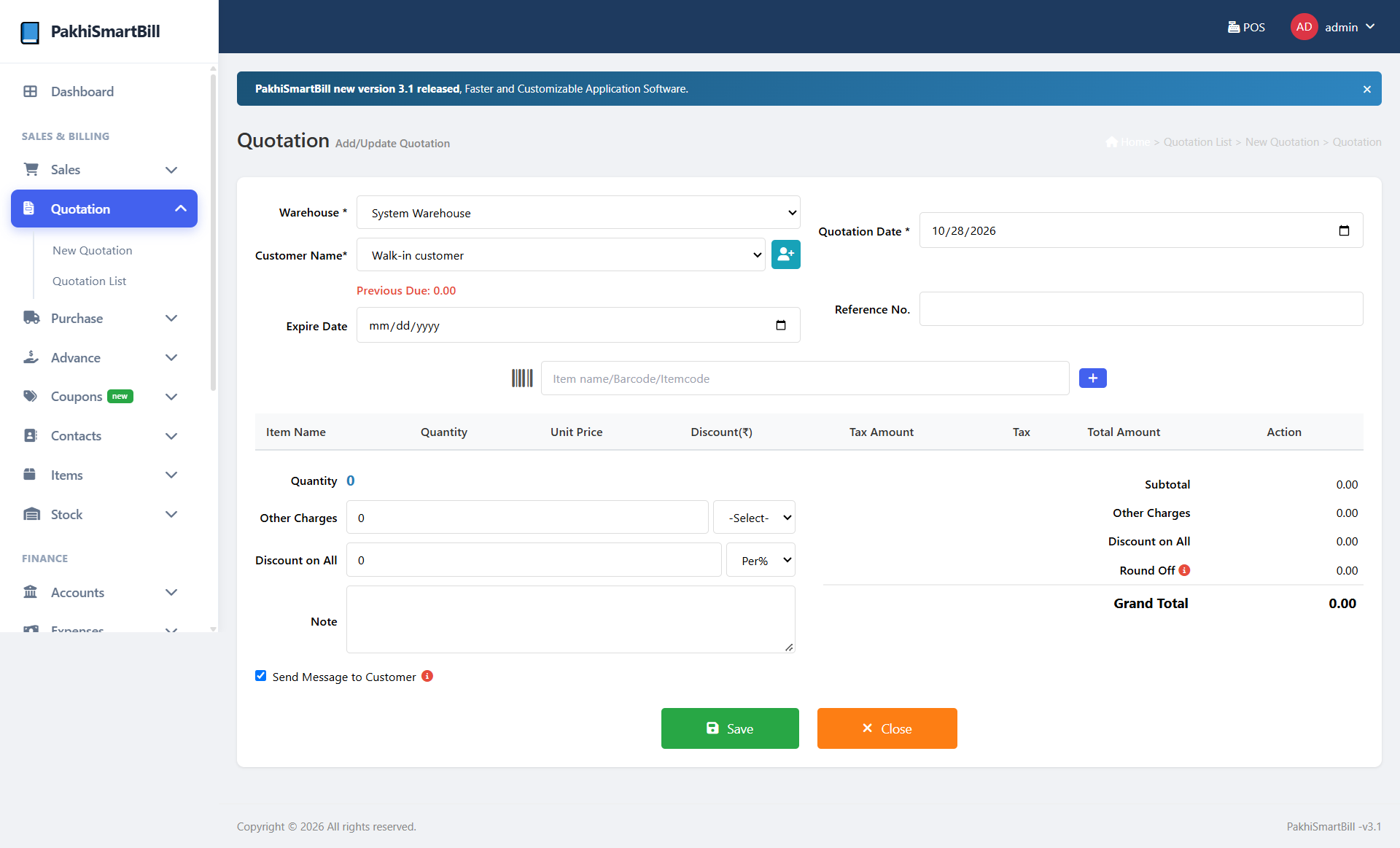This screenshot has width=1400, height=848.
Task: Focus the Reference No. field
Action: click(x=1141, y=309)
